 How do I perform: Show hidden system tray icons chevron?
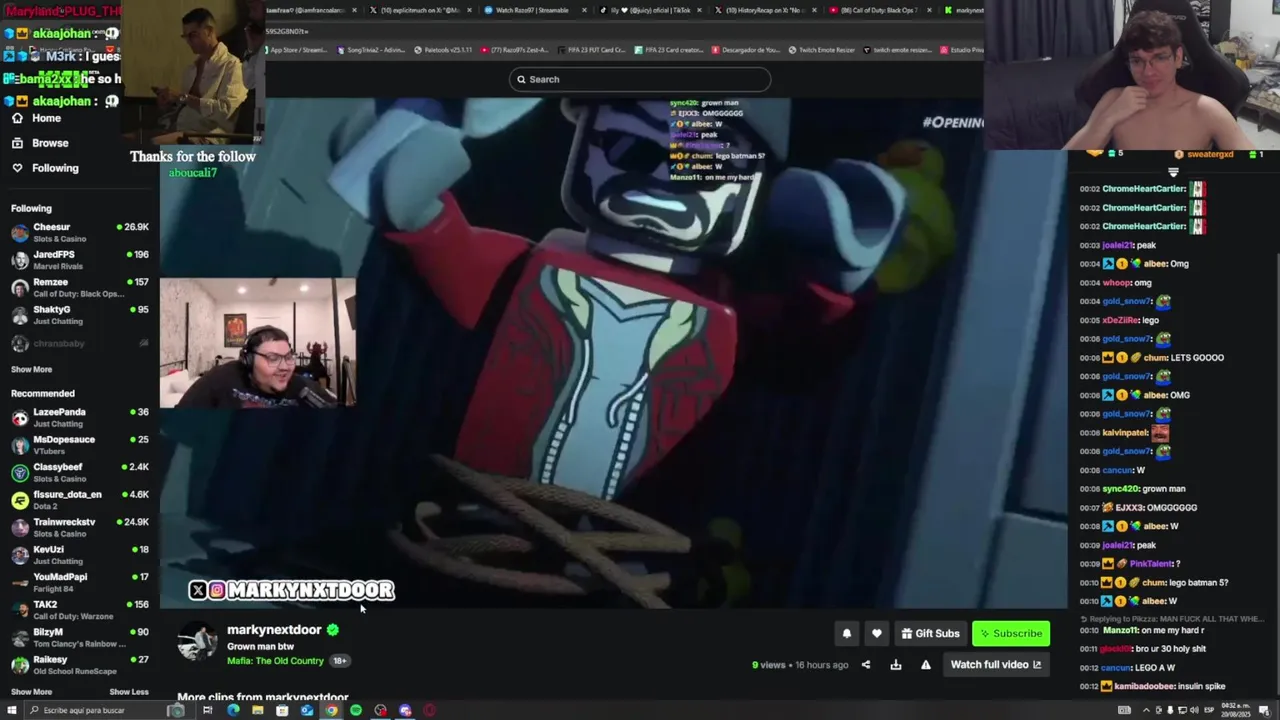point(1146,710)
